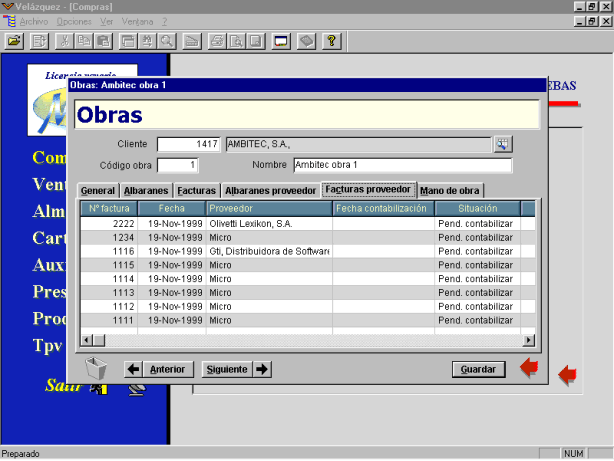Open the Archivo menu
This screenshot has width=614, height=461.
click(34, 22)
